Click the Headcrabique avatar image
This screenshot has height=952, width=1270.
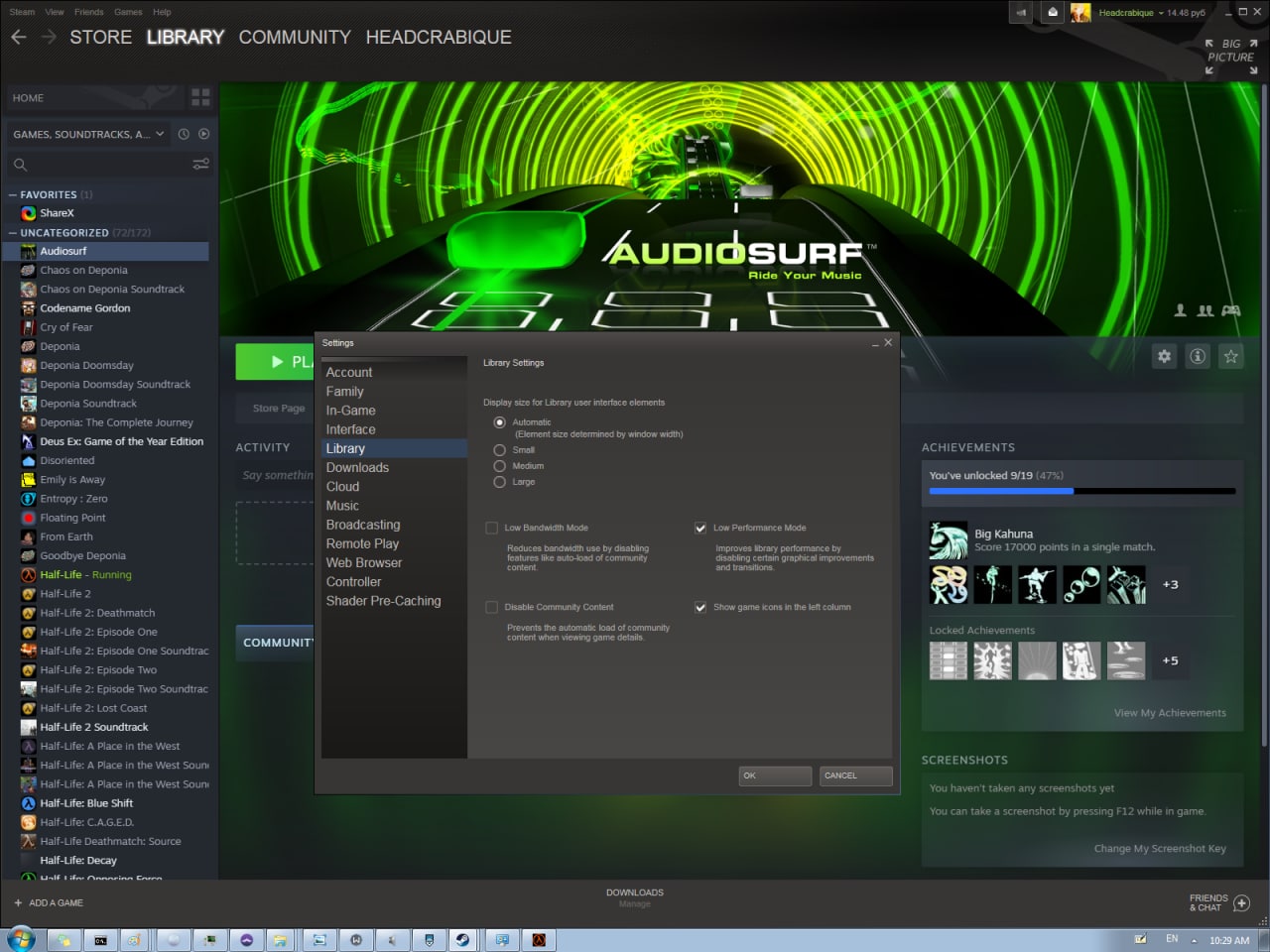click(x=1080, y=13)
